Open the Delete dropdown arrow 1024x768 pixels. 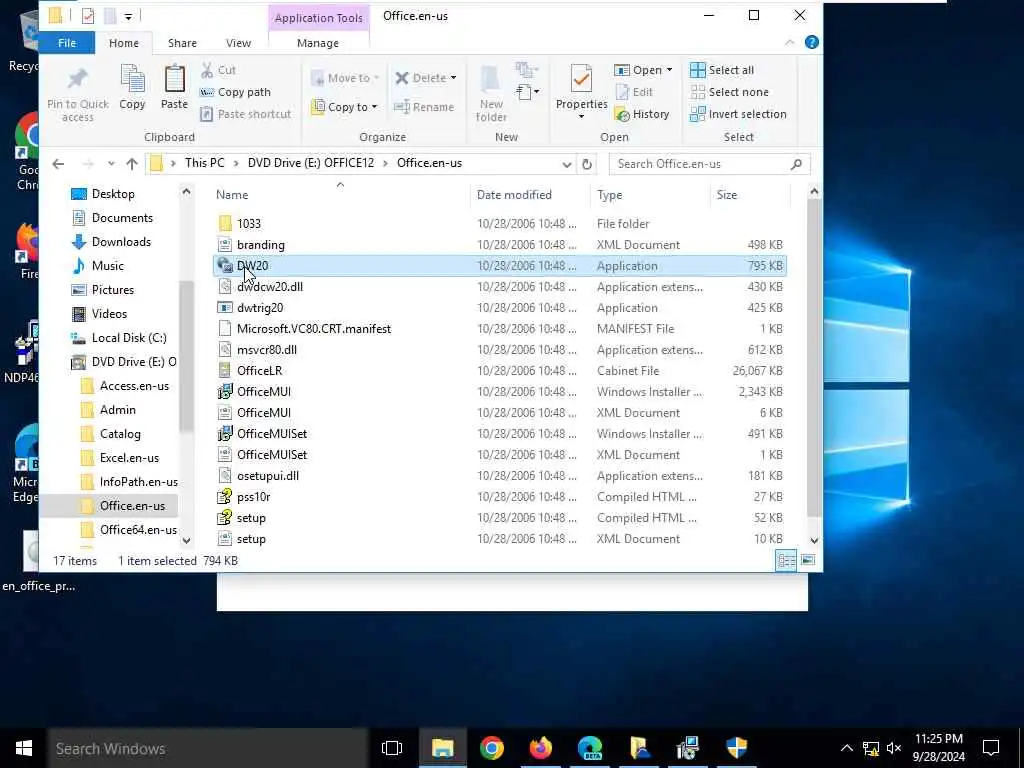[453, 78]
